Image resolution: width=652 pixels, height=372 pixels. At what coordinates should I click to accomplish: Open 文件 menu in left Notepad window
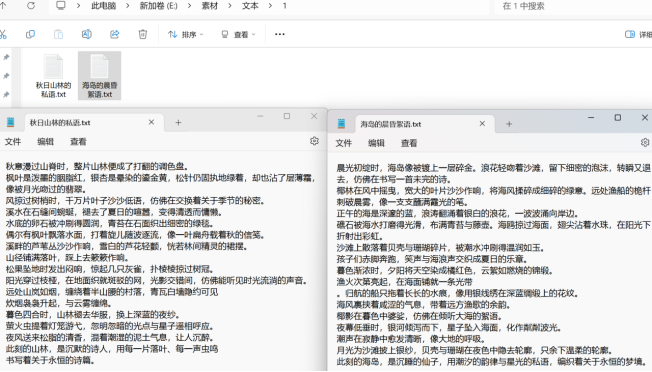[x=12, y=142]
